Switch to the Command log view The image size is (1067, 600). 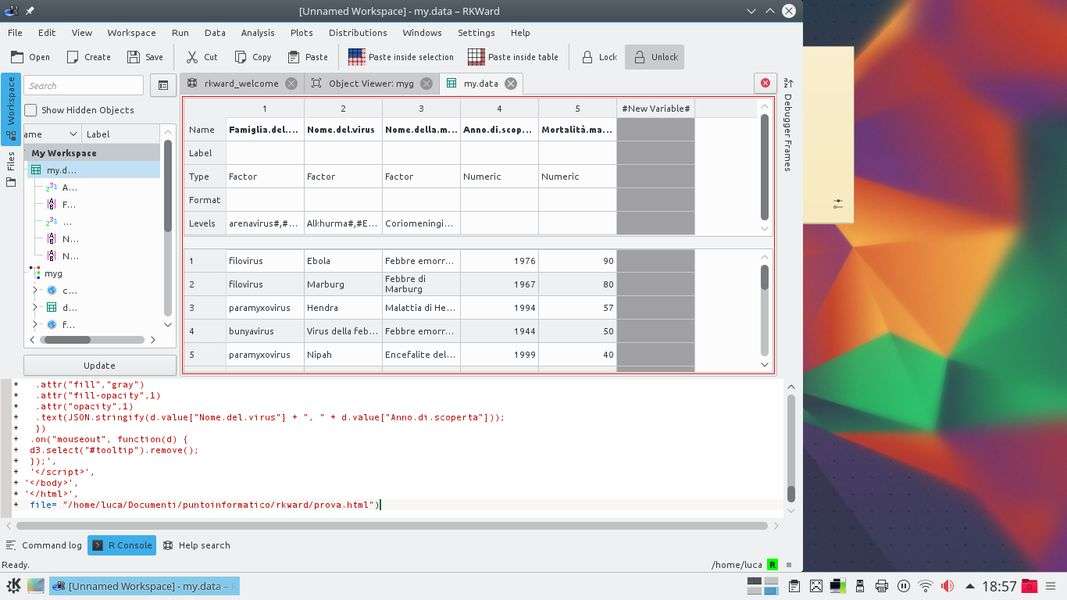[44, 545]
